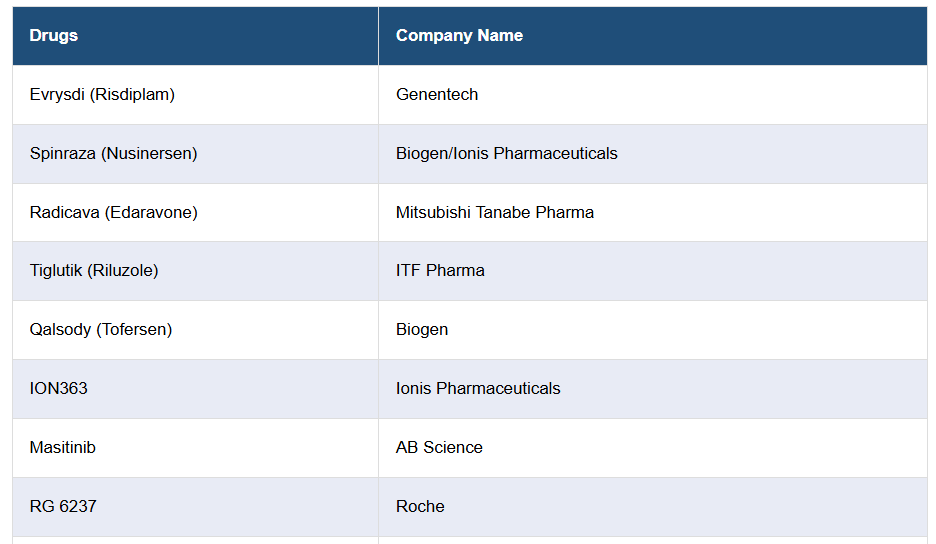This screenshot has height=544, width=936.
Task: Click the Roche company cell
Action: click(x=420, y=506)
